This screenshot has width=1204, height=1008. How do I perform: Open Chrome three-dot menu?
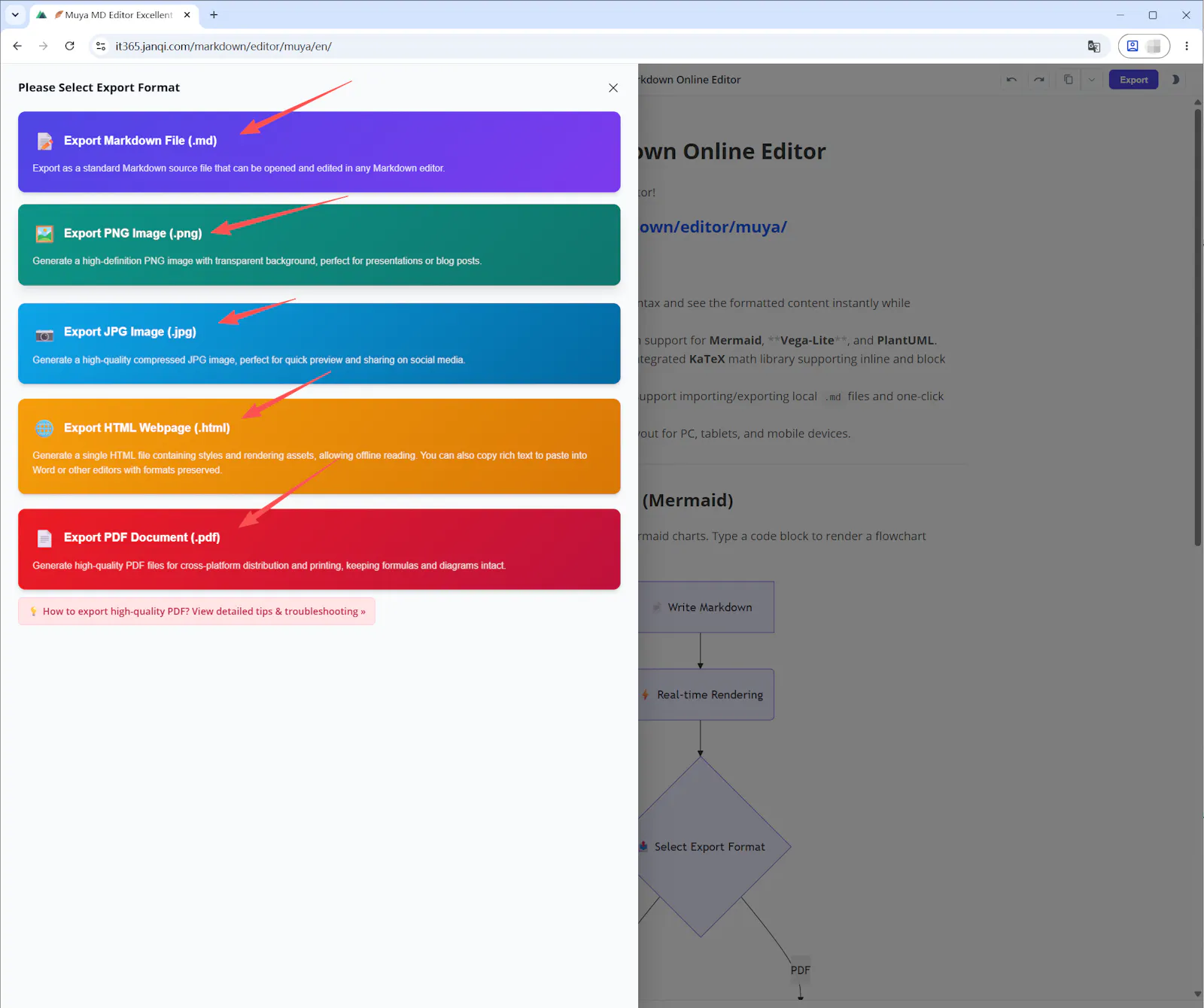tap(1187, 46)
